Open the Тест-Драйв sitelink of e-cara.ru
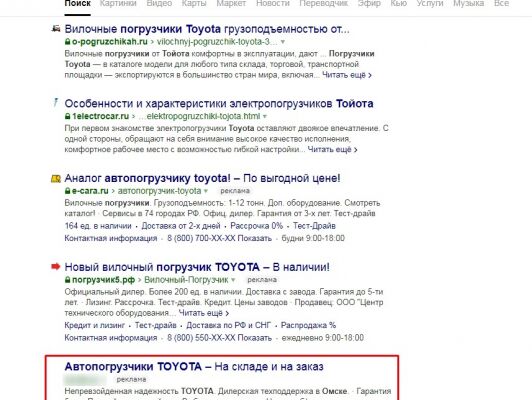 click(x=314, y=226)
